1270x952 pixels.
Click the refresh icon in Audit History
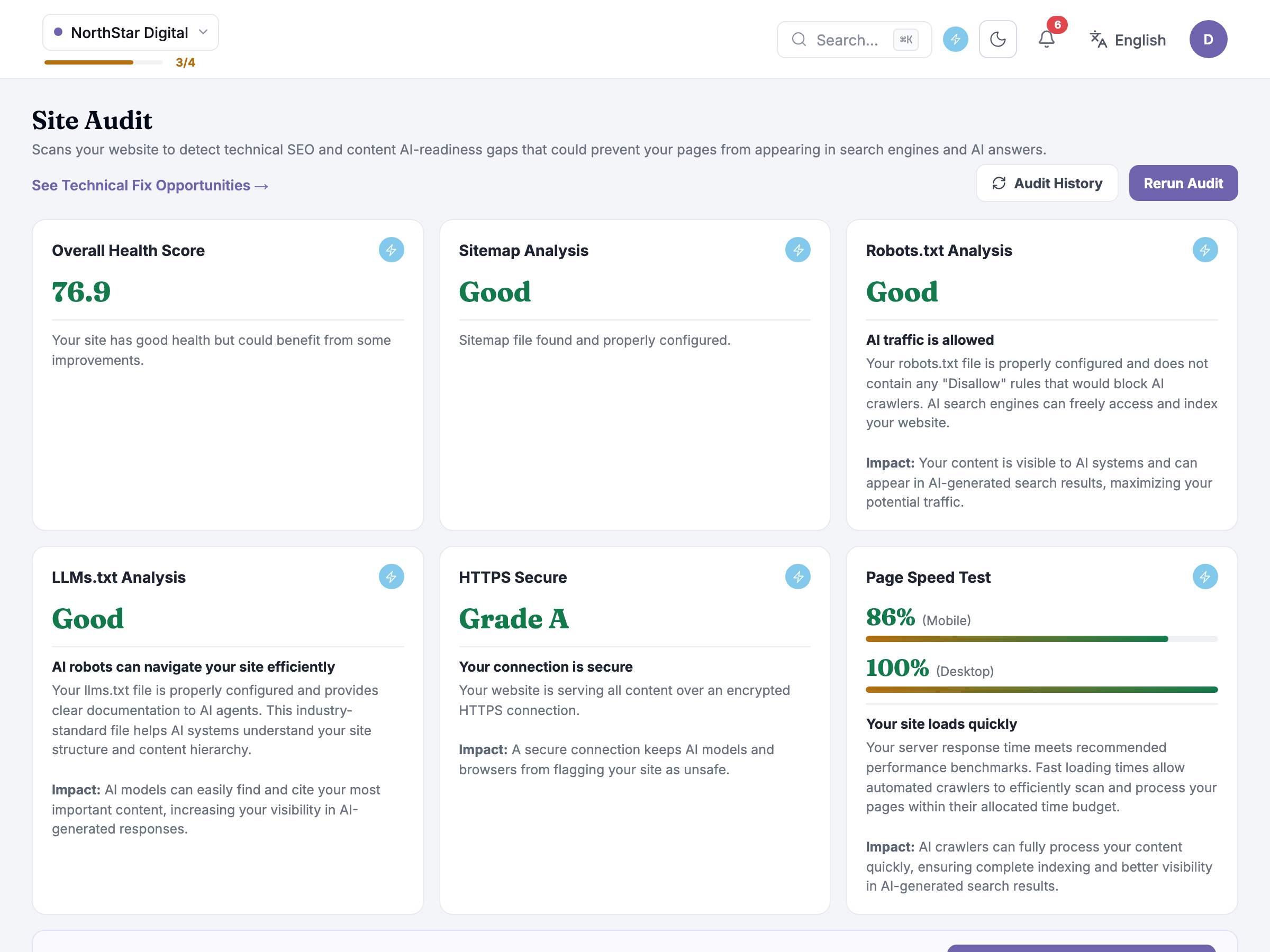[x=999, y=184]
